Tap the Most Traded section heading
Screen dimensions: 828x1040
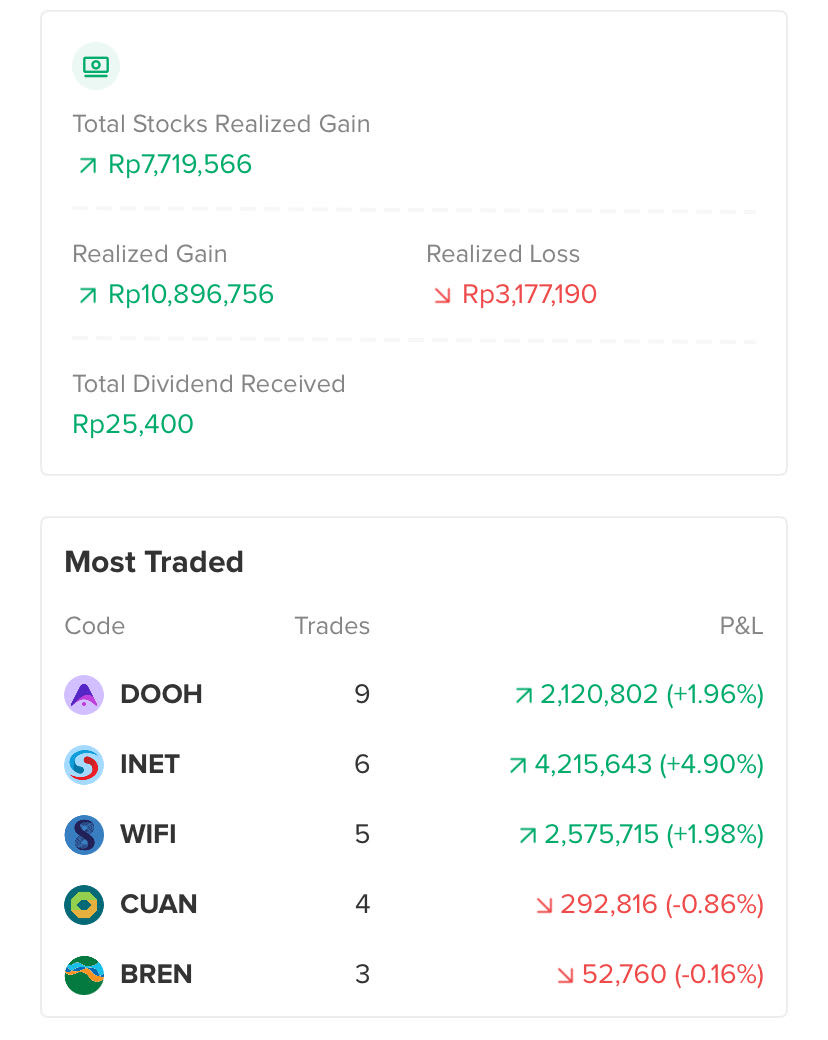click(154, 562)
